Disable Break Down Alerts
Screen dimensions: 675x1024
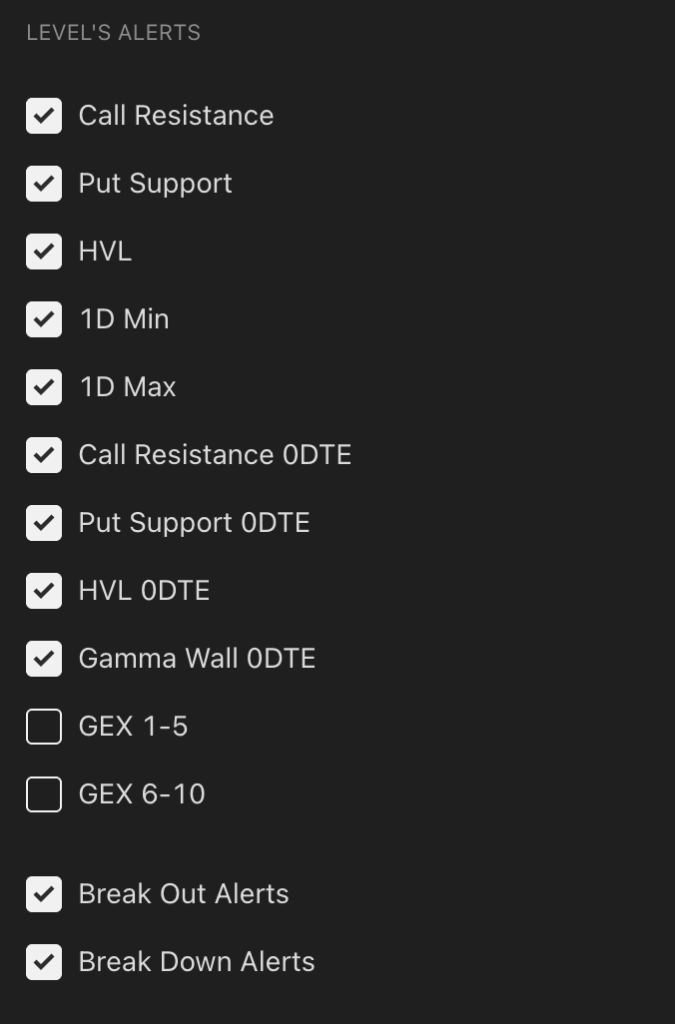pyautogui.click(x=42, y=962)
